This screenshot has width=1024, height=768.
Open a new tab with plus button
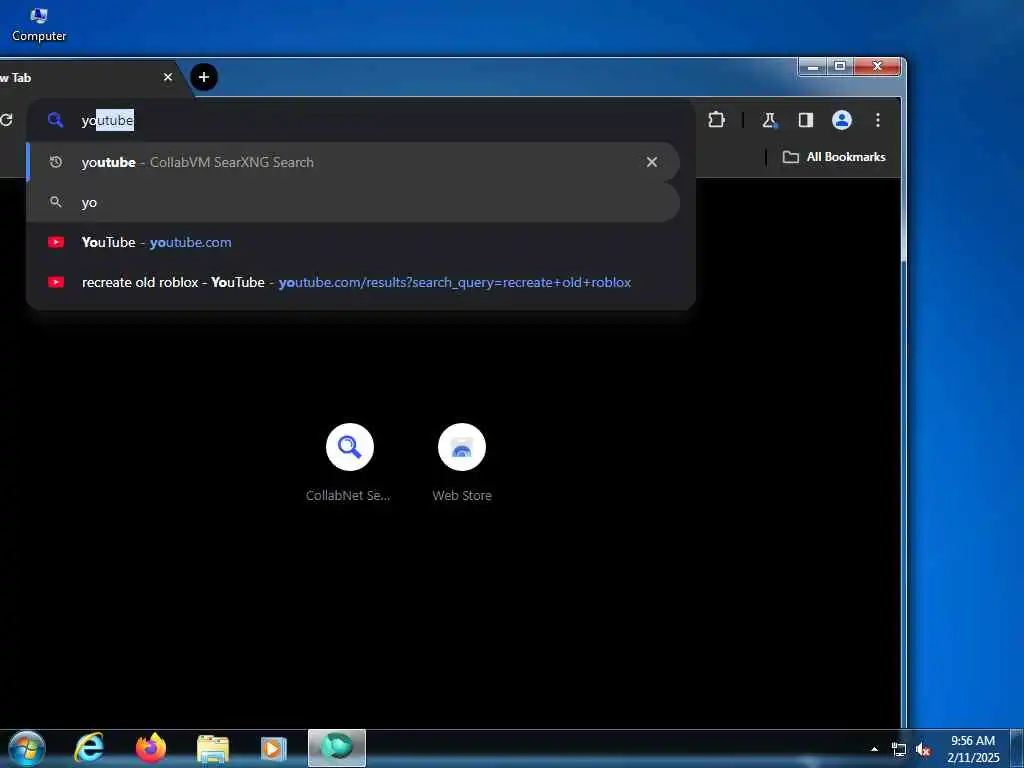(x=204, y=77)
